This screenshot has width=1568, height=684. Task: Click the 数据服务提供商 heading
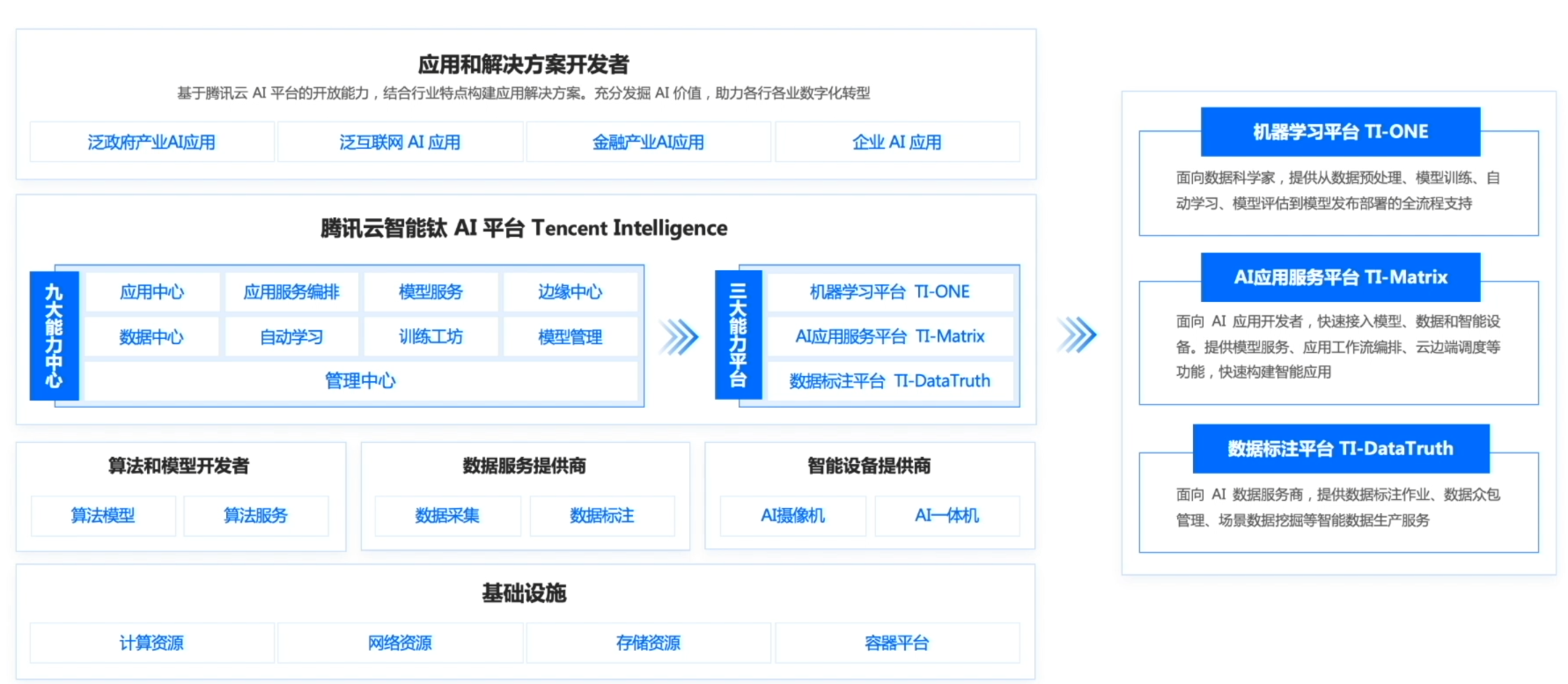[525, 466]
